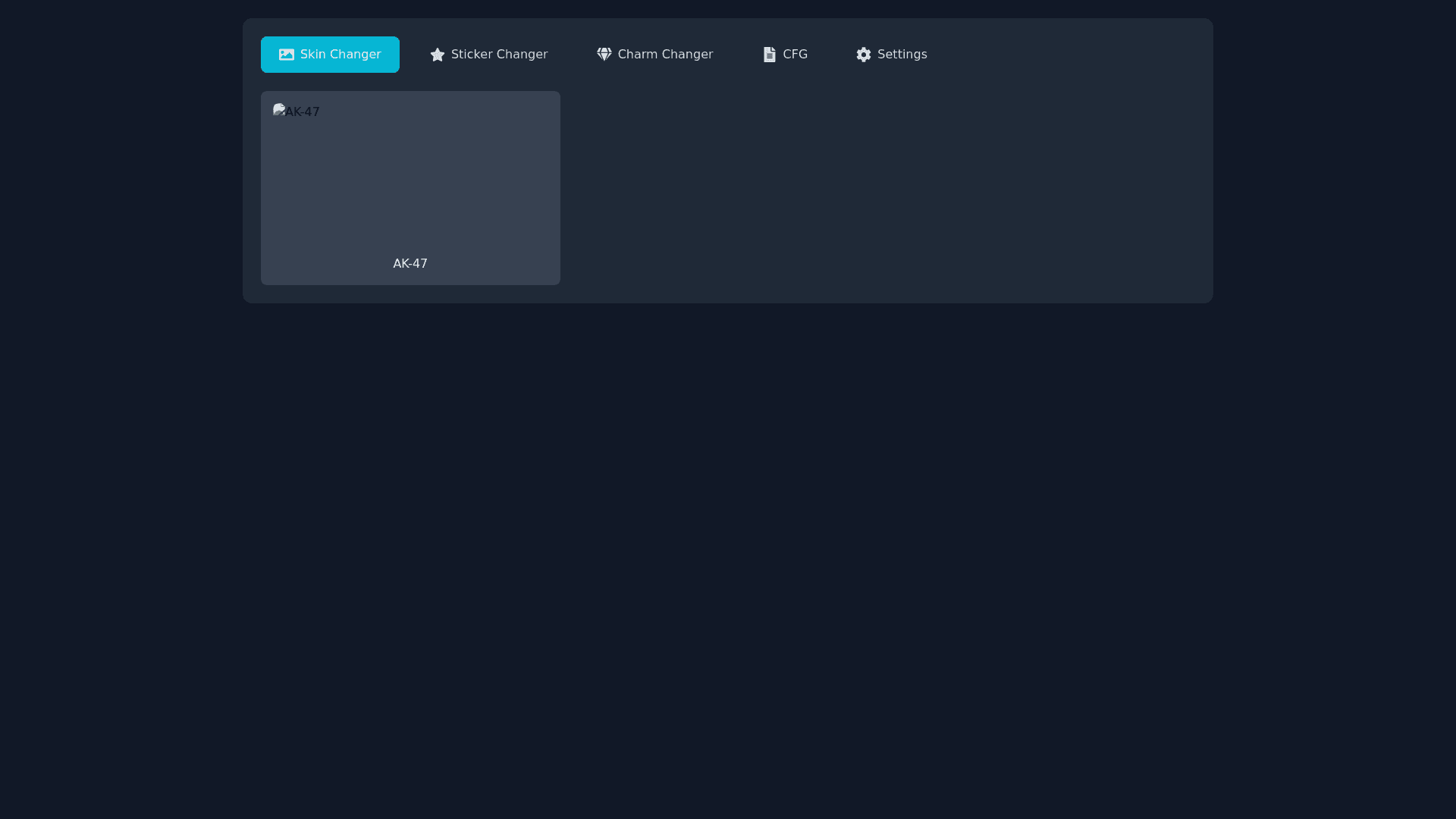The image size is (1456, 819).
Task: Click the broken AK-47 image icon
Action: tap(278, 111)
